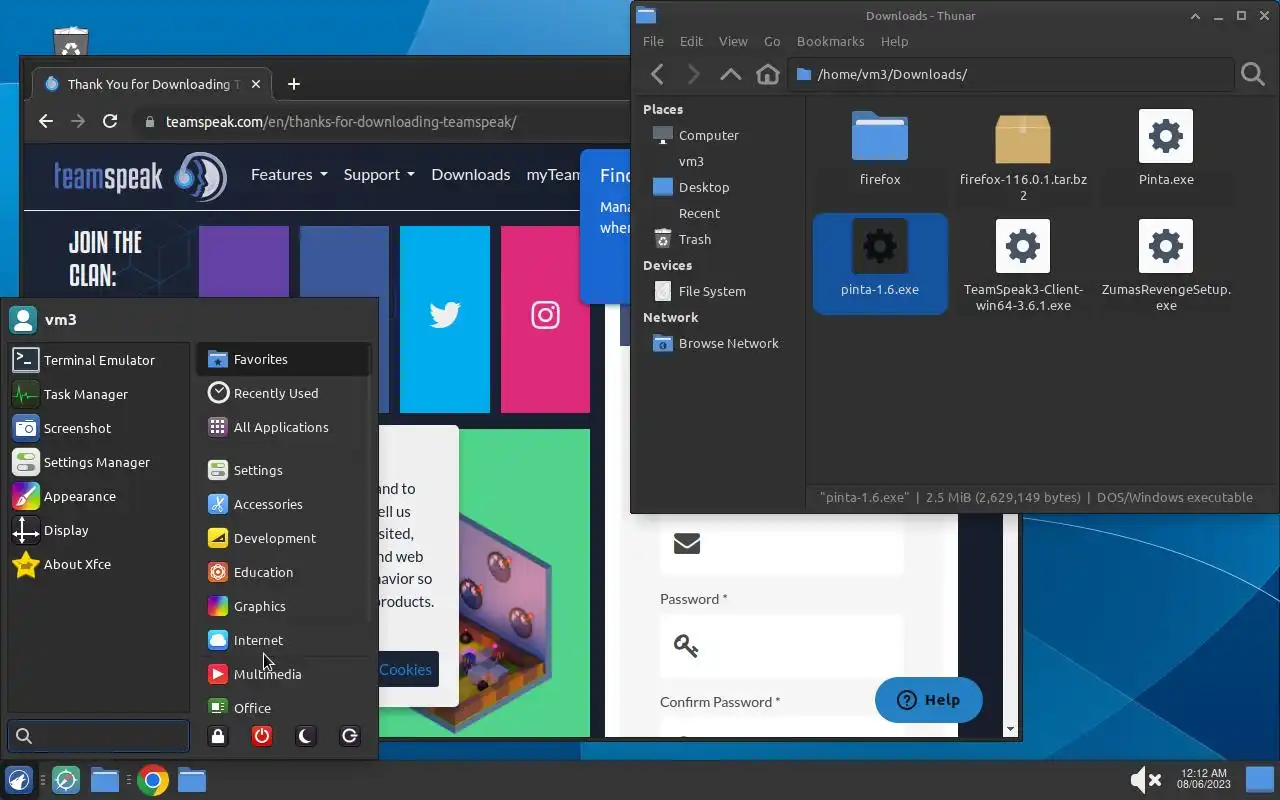Go back in Thunar navigation

[657, 74]
